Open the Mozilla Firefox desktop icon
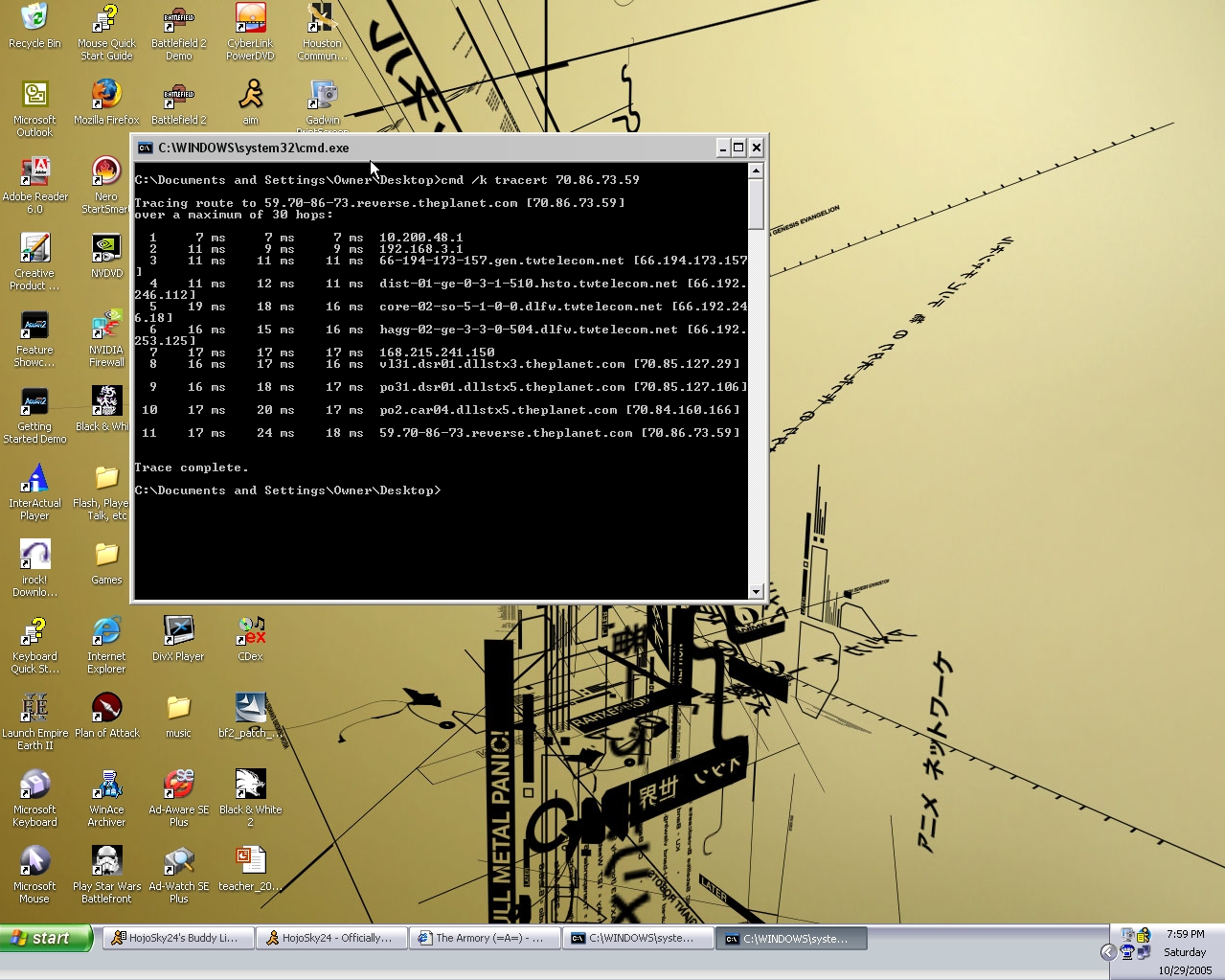Viewport: 1225px width, 980px height. point(106,96)
